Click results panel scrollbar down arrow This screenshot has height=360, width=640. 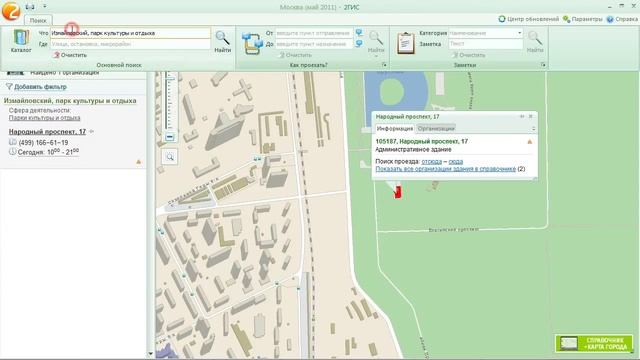pos(151,353)
